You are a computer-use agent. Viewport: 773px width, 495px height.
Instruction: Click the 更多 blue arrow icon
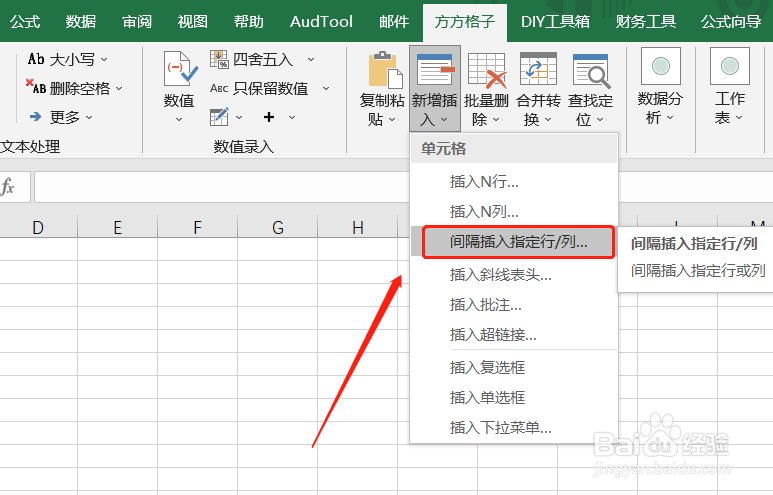[x=35, y=117]
